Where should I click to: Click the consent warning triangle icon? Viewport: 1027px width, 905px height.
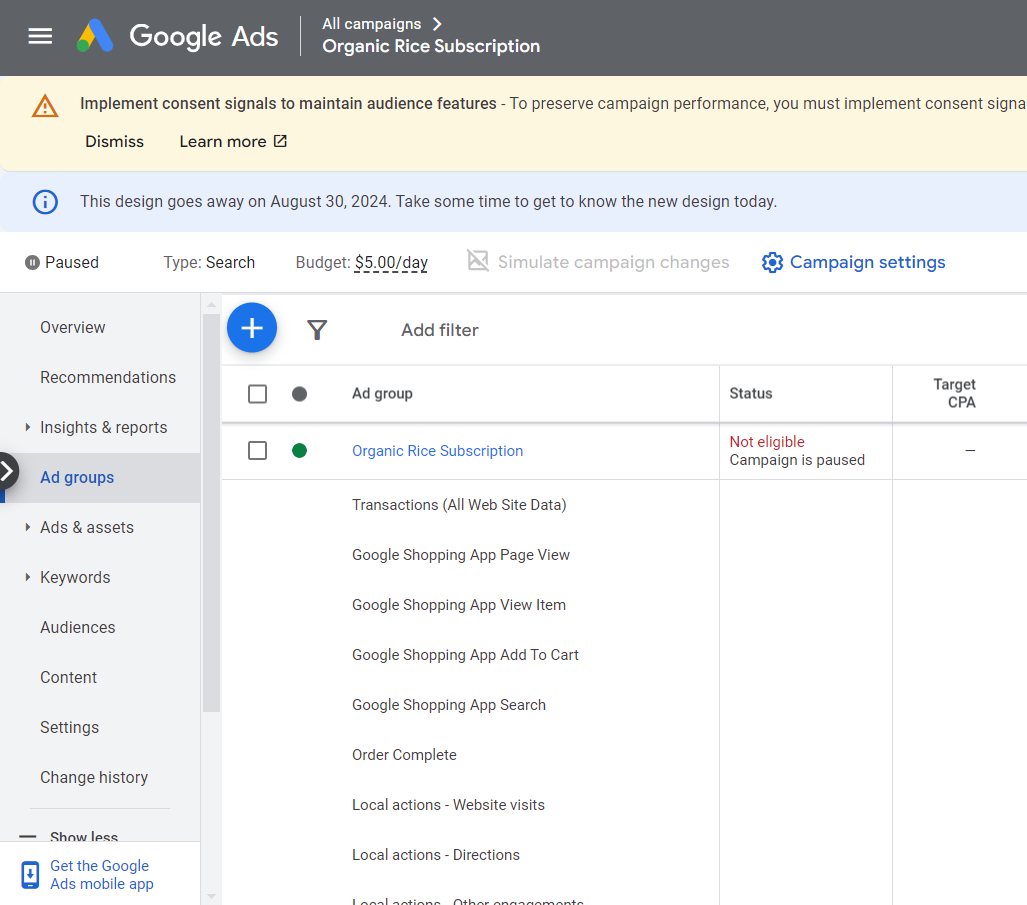[45, 106]
